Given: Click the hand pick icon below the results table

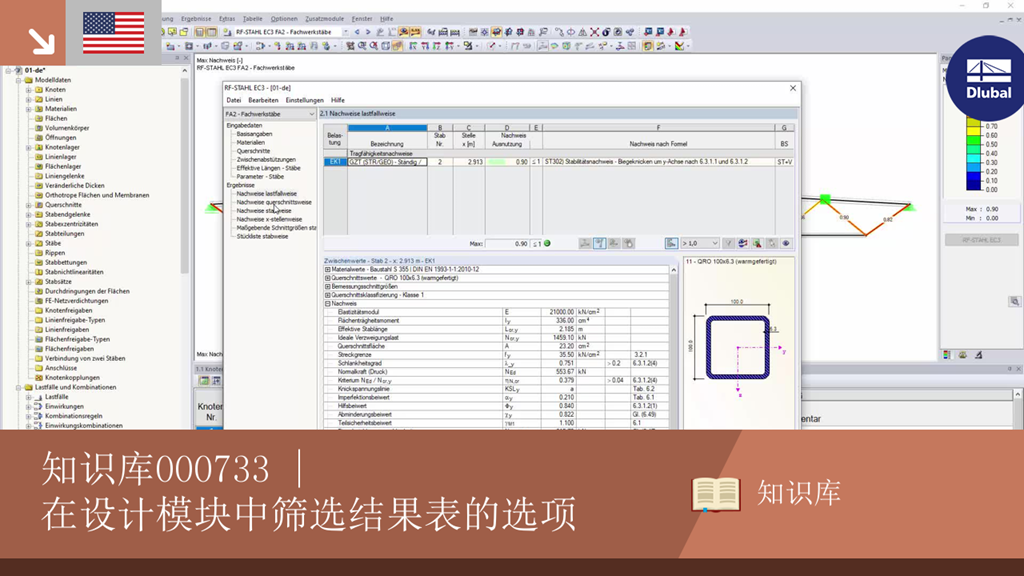Looking at the screenshot, I should pyautogui.click(x=628, y=244).
